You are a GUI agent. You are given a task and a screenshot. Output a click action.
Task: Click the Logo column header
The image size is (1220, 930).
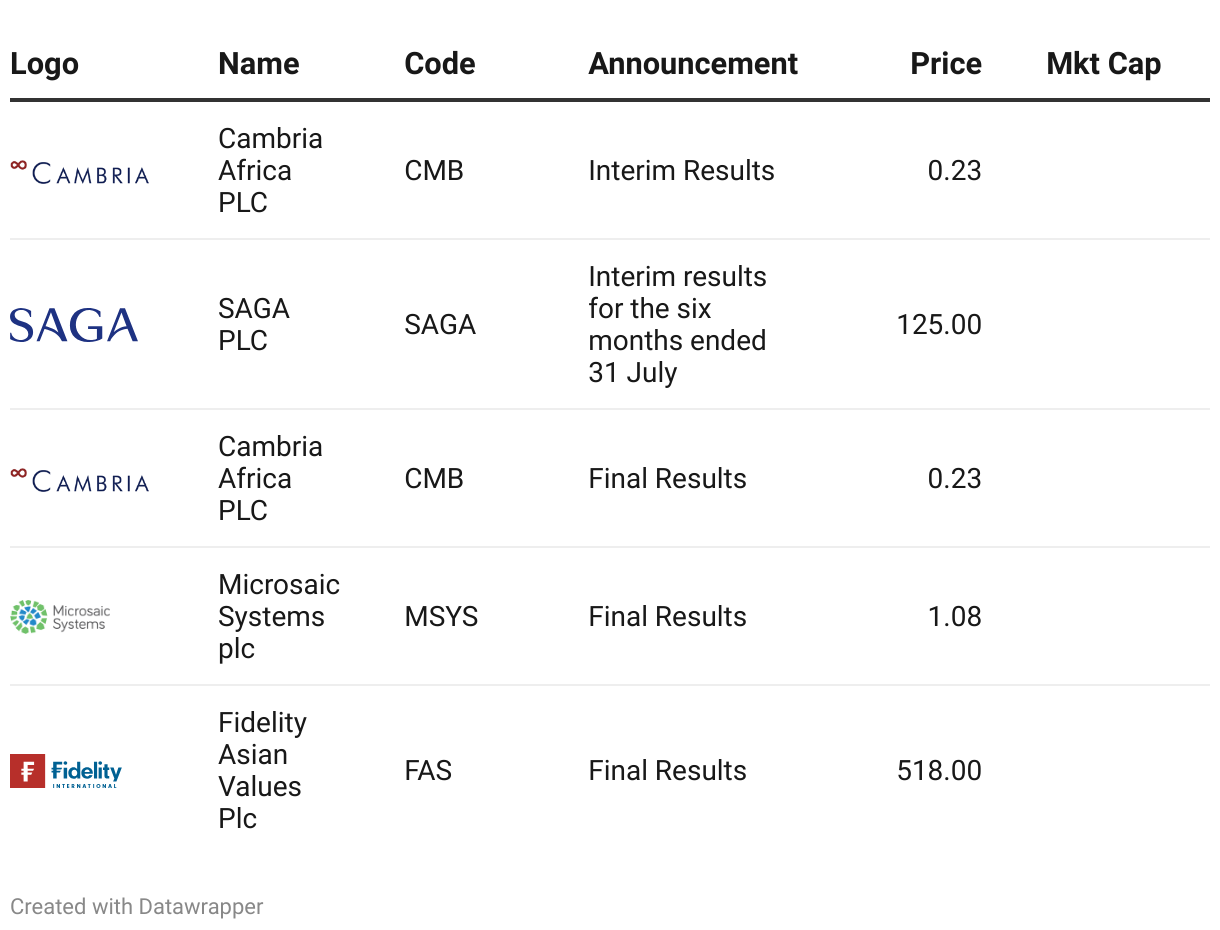44,64
